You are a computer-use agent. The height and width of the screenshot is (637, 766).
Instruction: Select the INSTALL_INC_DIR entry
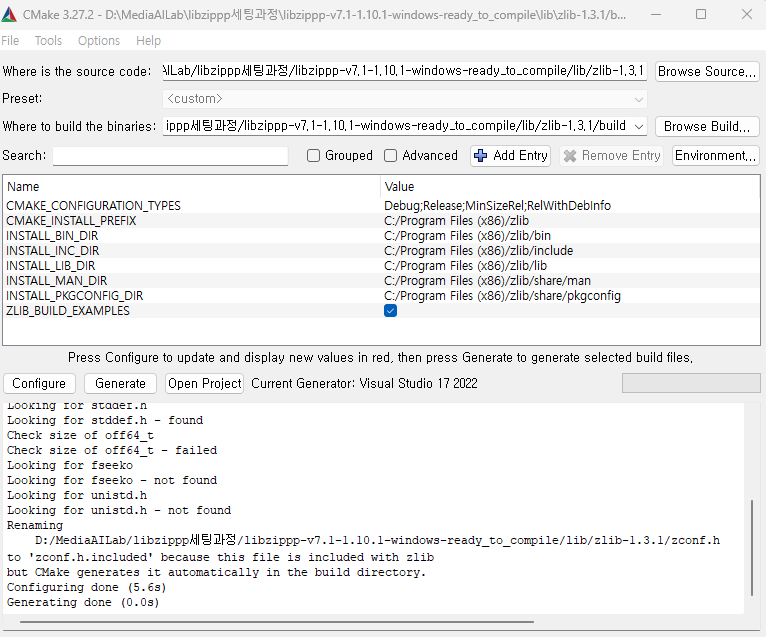point(53,251)
